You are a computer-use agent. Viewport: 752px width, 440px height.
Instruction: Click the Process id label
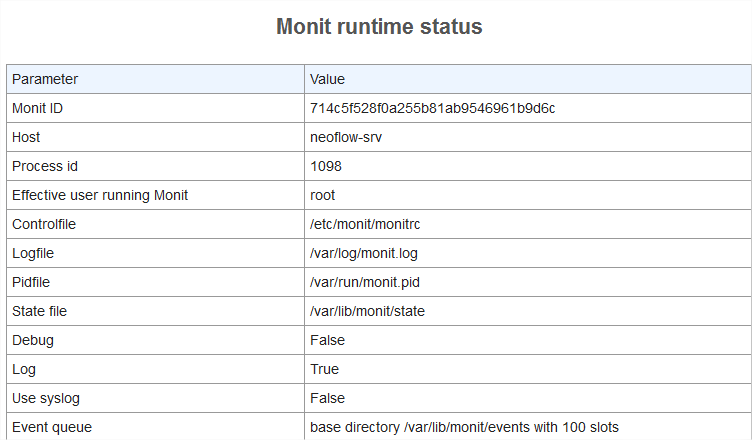tap(44, 166)
